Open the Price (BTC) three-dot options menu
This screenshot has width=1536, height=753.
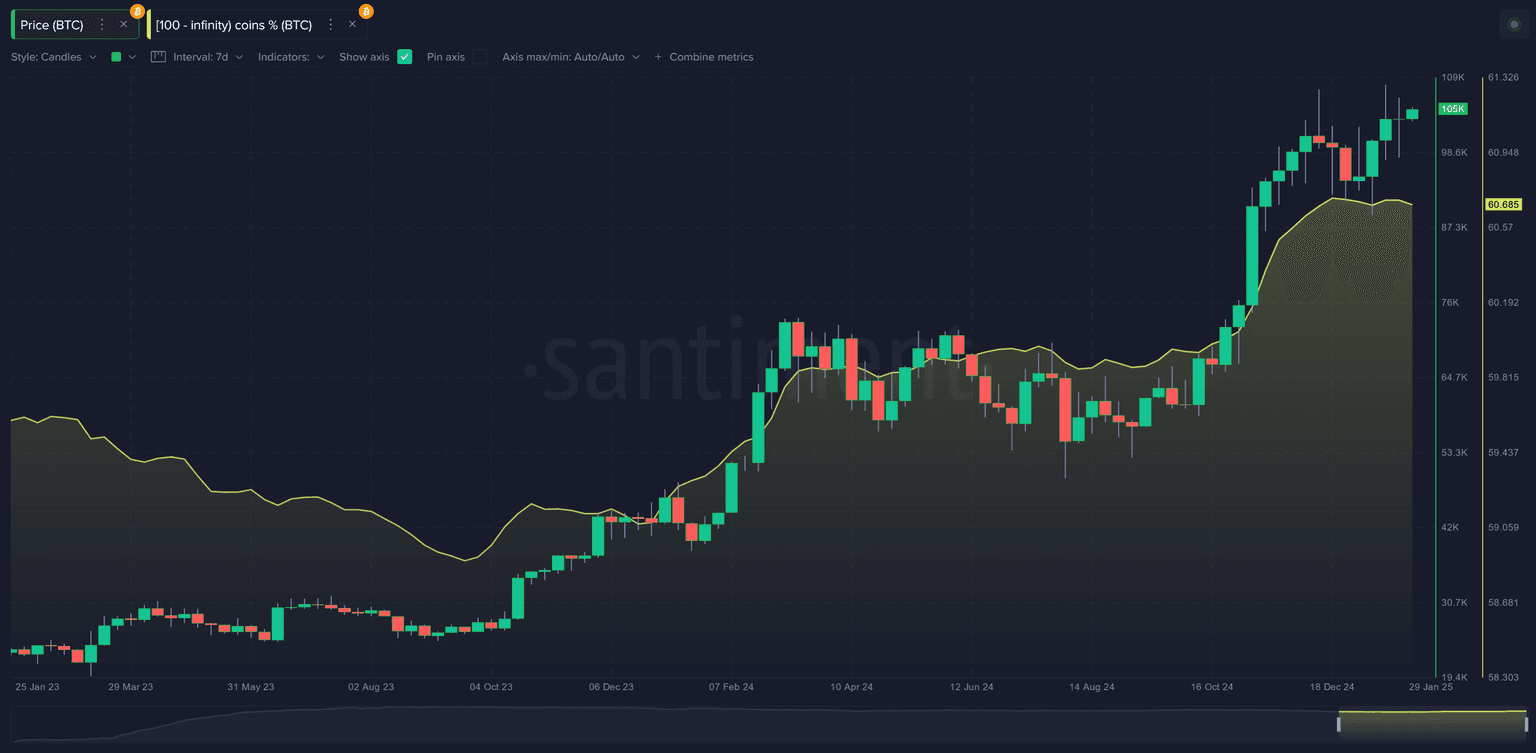pyautogui.click(x=101, y=24)
